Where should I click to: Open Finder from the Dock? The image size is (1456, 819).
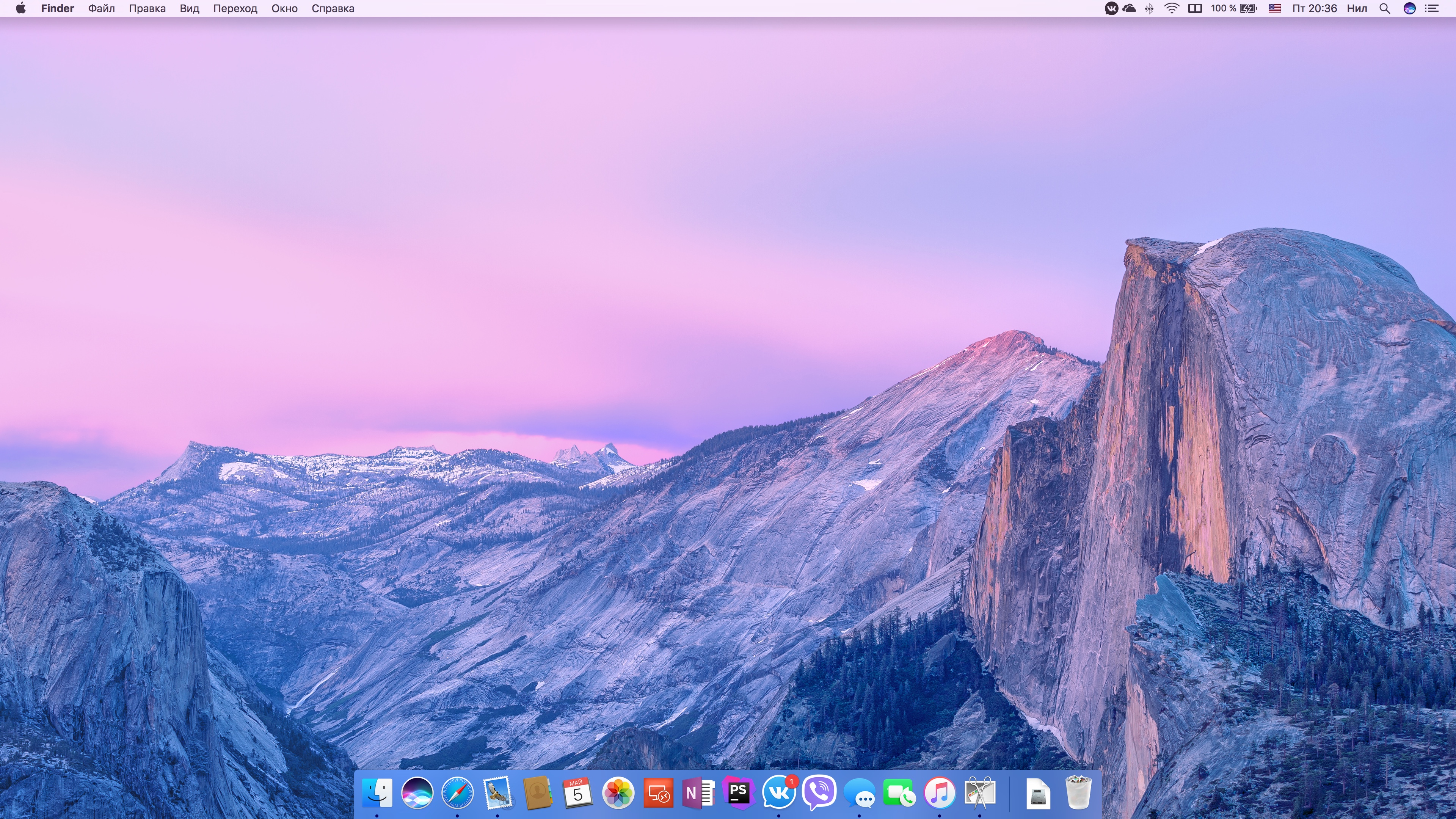(x=377, y=792)
